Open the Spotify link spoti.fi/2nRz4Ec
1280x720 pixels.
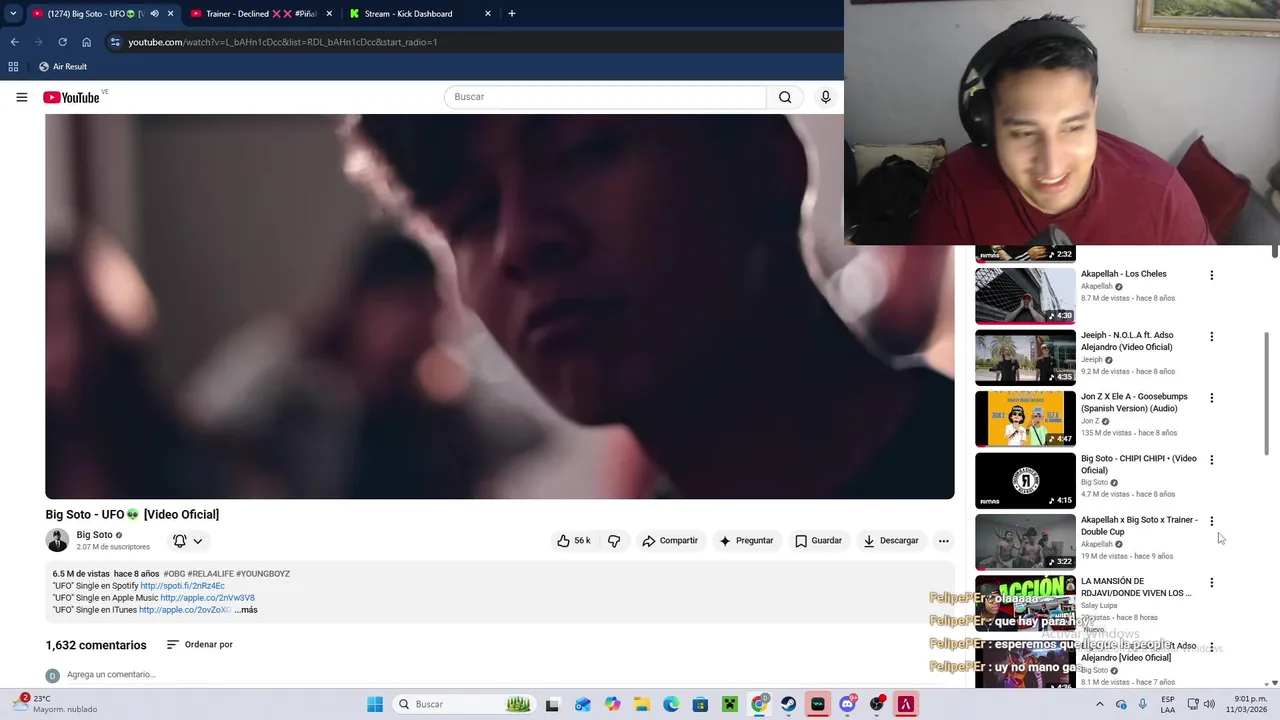coord(182,586)
